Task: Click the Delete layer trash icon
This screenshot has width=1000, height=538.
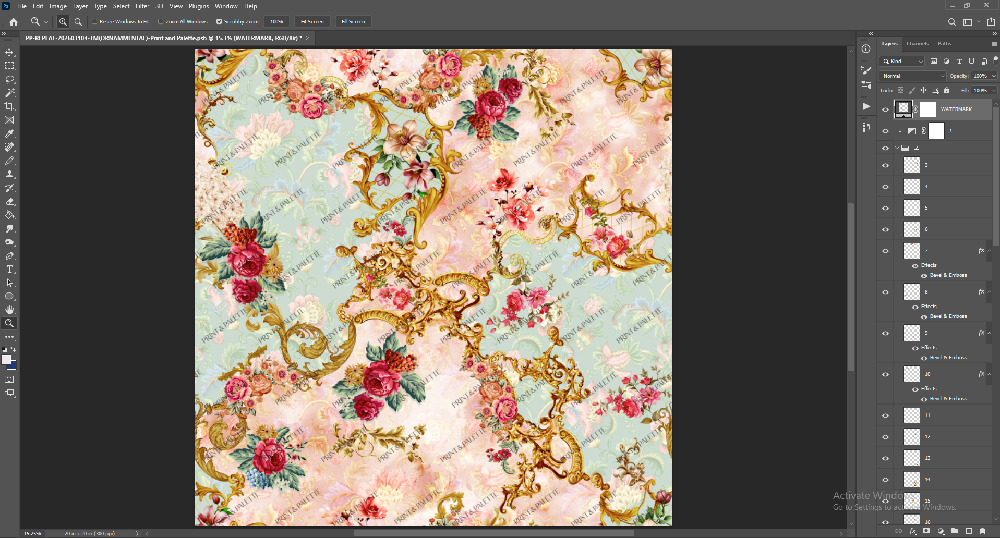Action: click(983, 530)
